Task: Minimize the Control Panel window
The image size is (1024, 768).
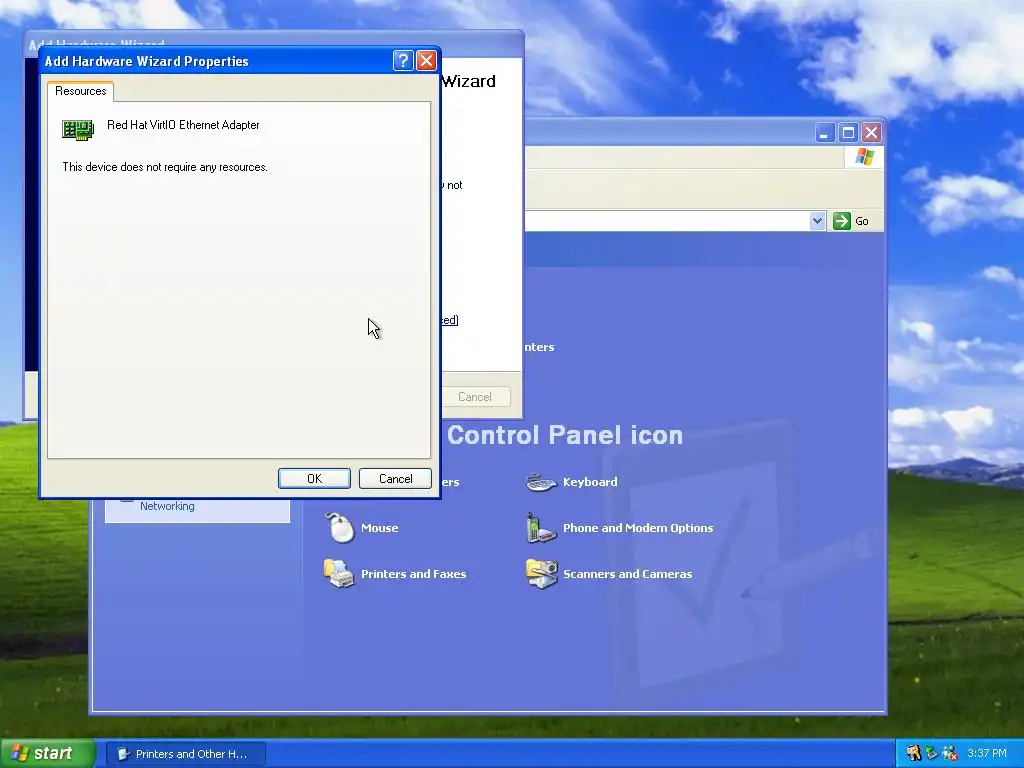Action: point(825,133)
